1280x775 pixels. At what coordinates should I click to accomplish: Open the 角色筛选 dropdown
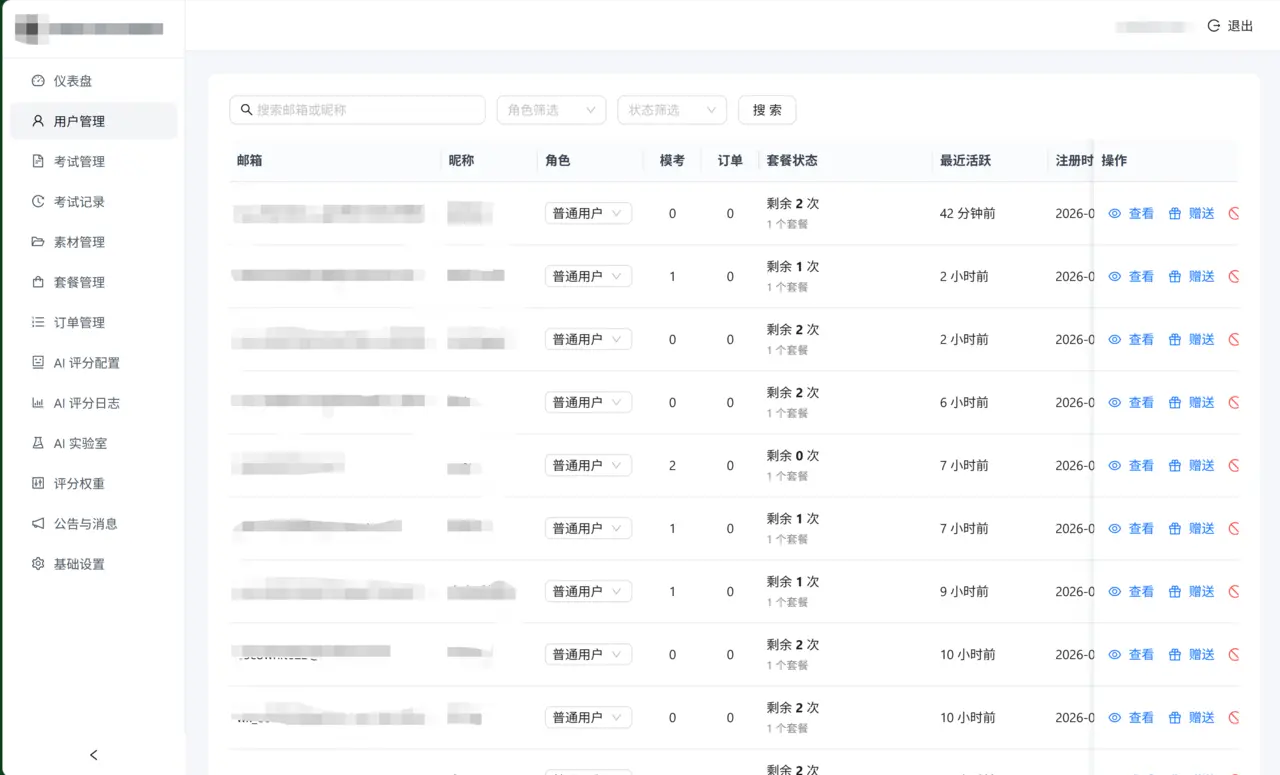551,110
